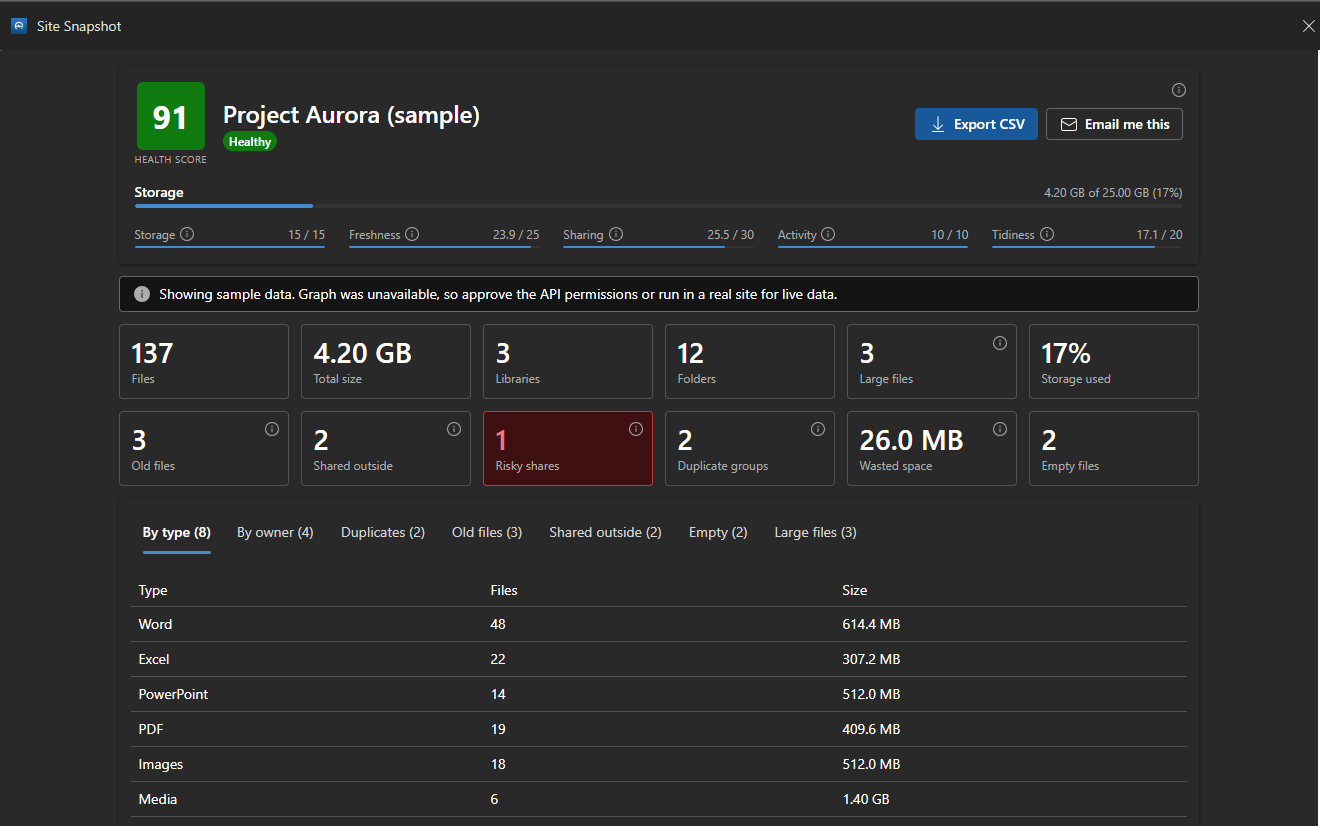Close the Site Snapshot window
The height and width of the screenshot is (826, 1320).
coord(1308,26)
